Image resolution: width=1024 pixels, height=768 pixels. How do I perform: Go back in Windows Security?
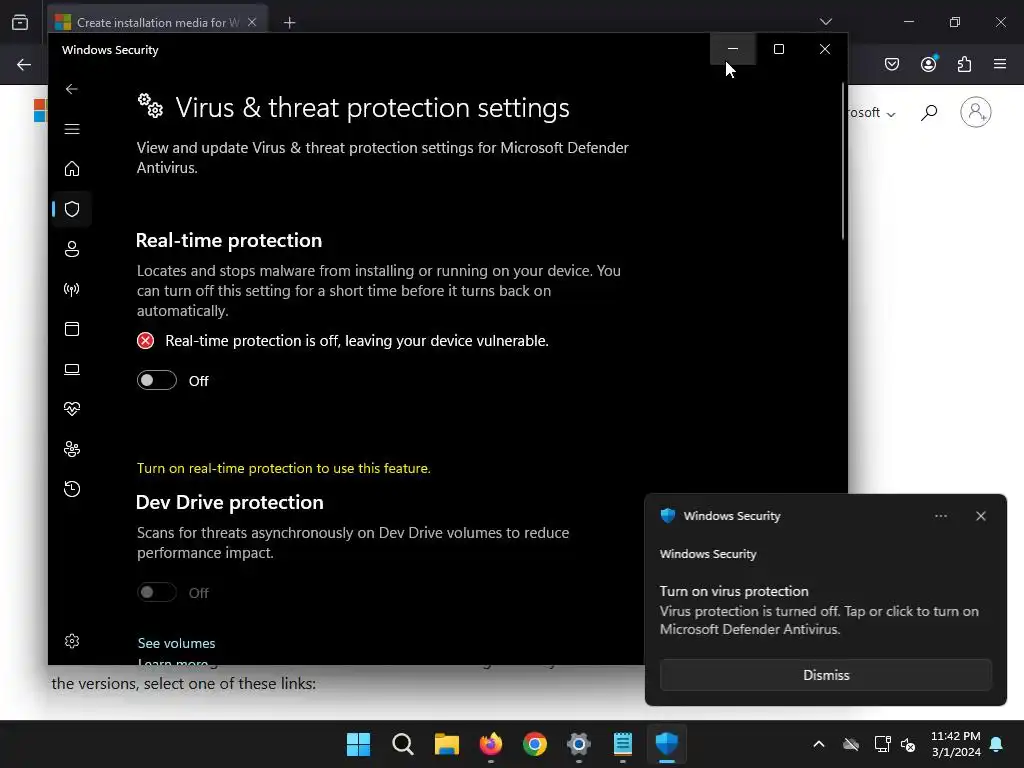(72, 89)
